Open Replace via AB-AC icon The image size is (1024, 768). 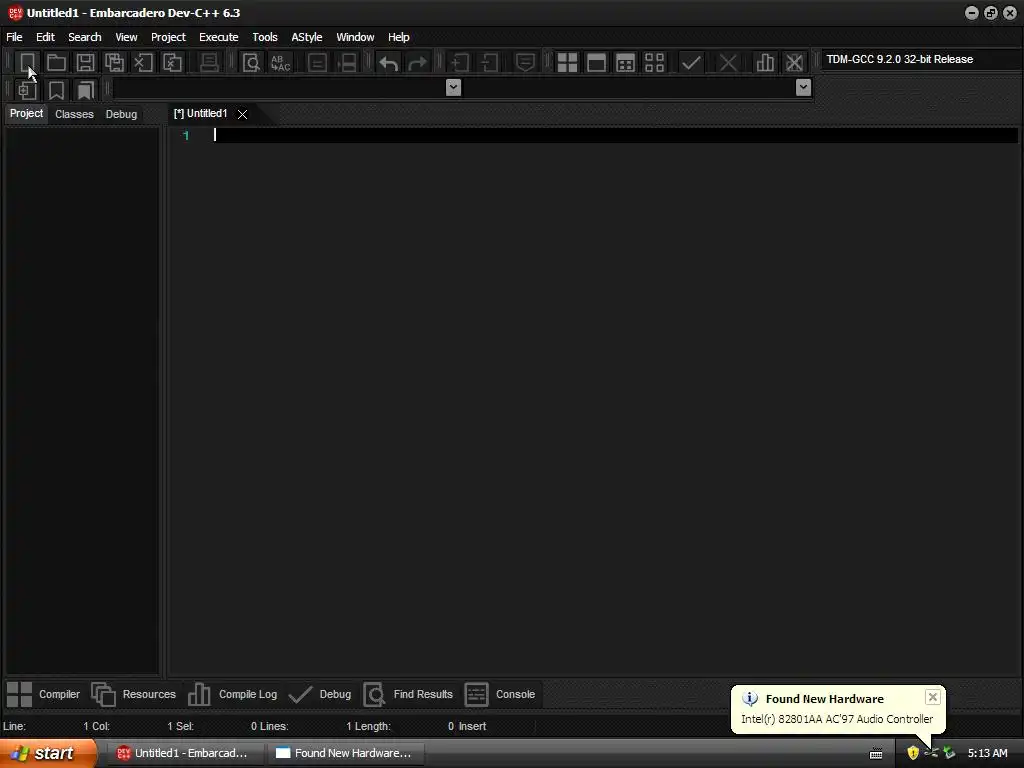click(x=281, y=63)
